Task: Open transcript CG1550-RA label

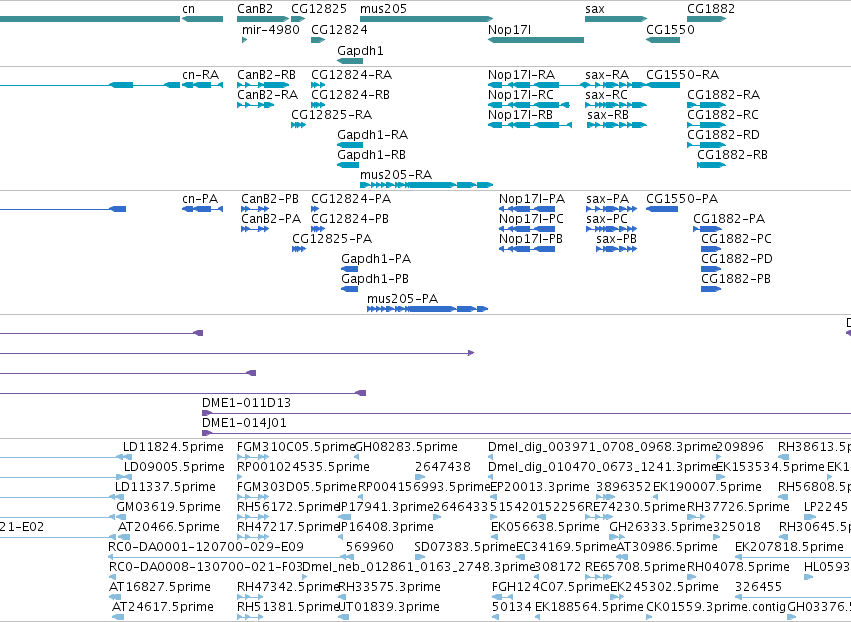Action: [682, 75]
